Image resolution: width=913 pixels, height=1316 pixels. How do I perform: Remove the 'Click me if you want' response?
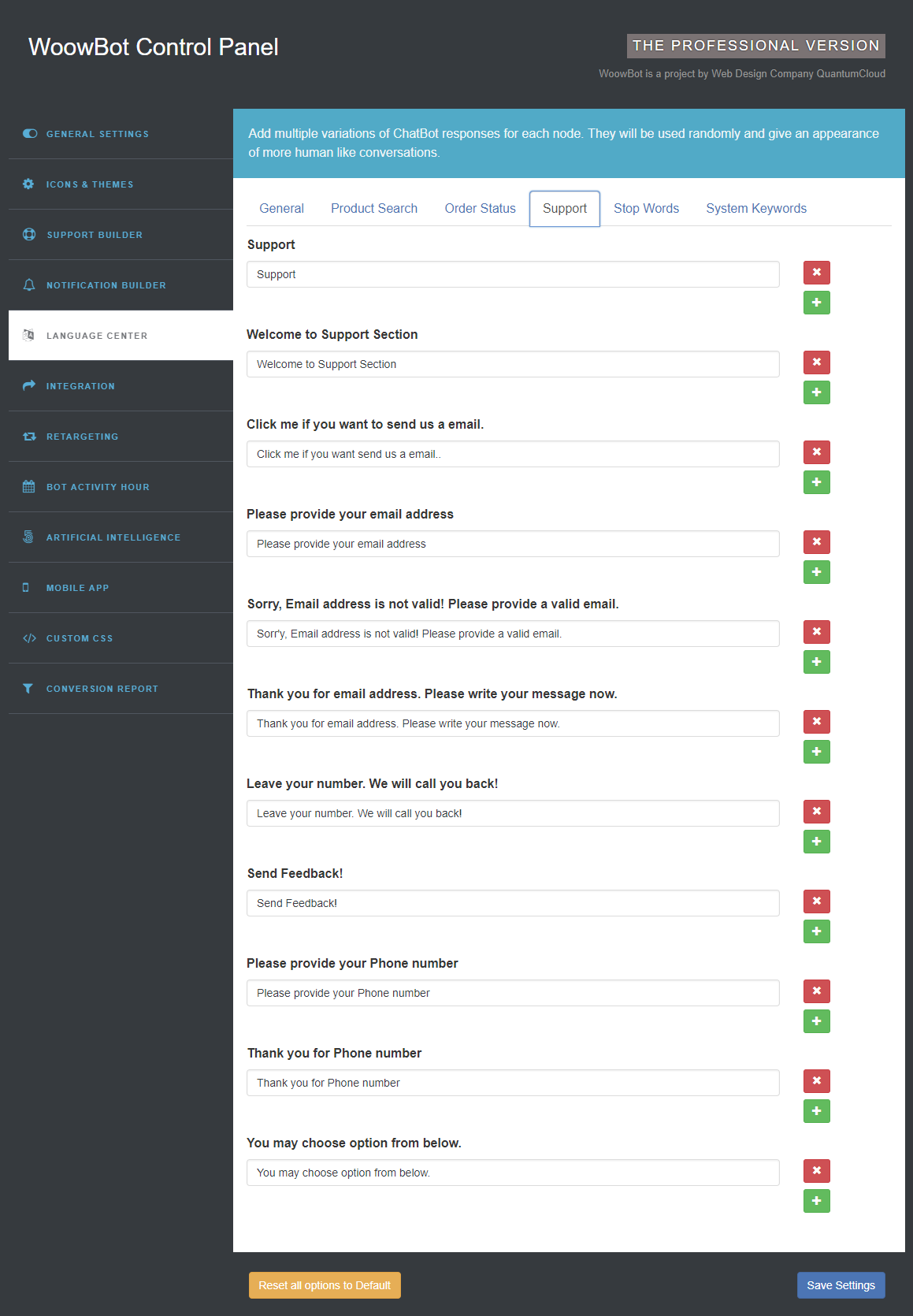point(817,452)
